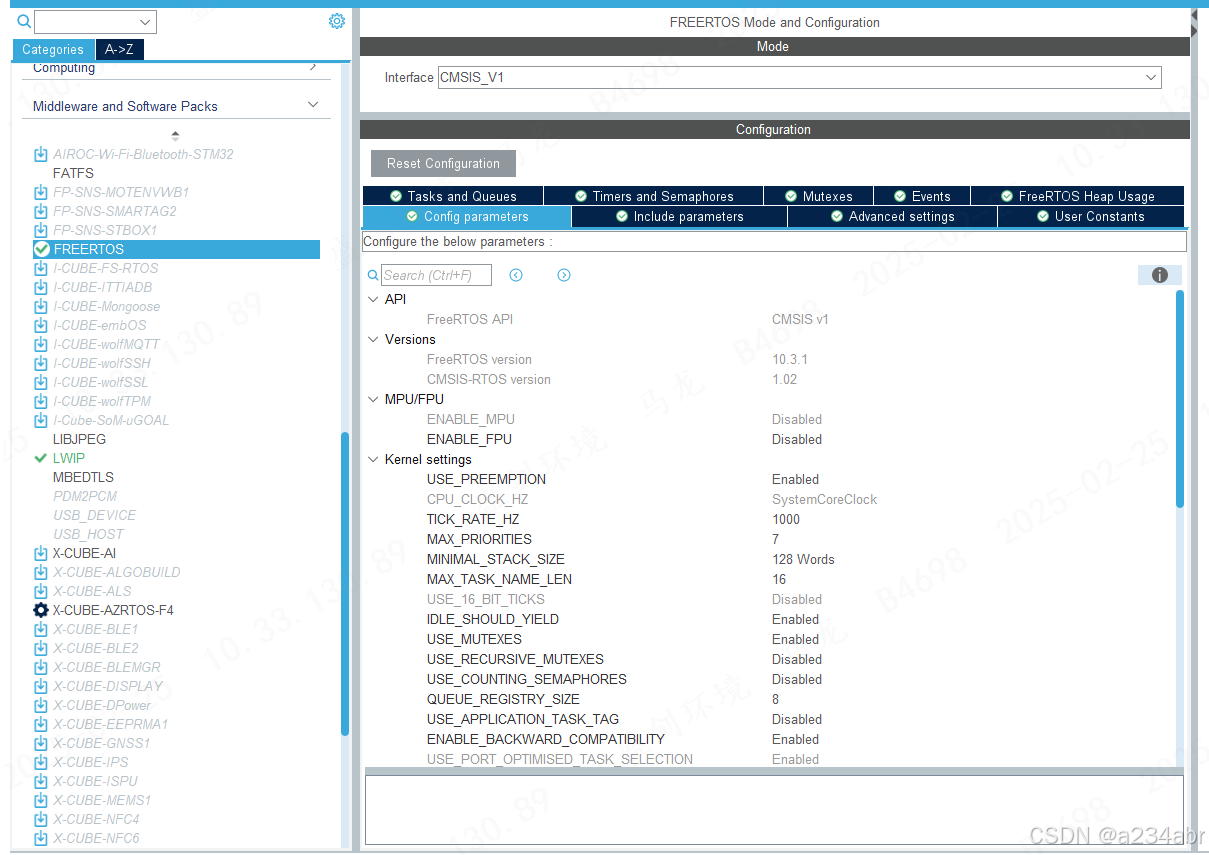Click the next search result arrow icon
The image size is (1209, 855).
click(564, 275)
